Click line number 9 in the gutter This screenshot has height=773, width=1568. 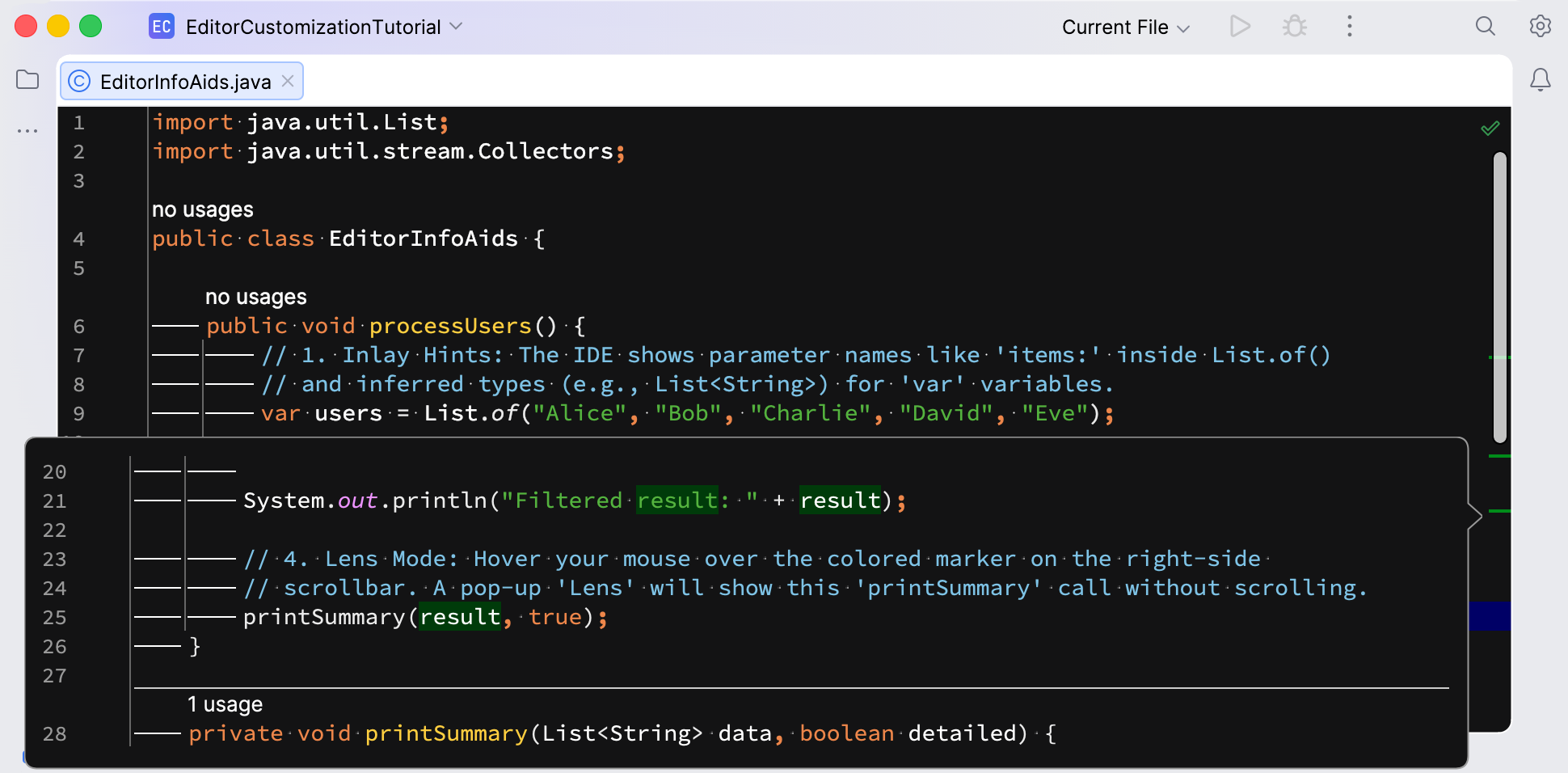click(79, 414)
